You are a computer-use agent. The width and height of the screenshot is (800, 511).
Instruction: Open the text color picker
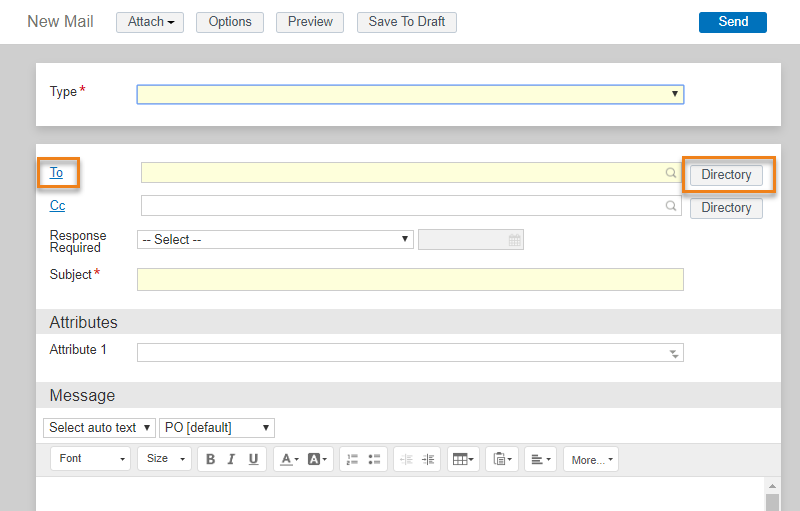pos(289,459)
